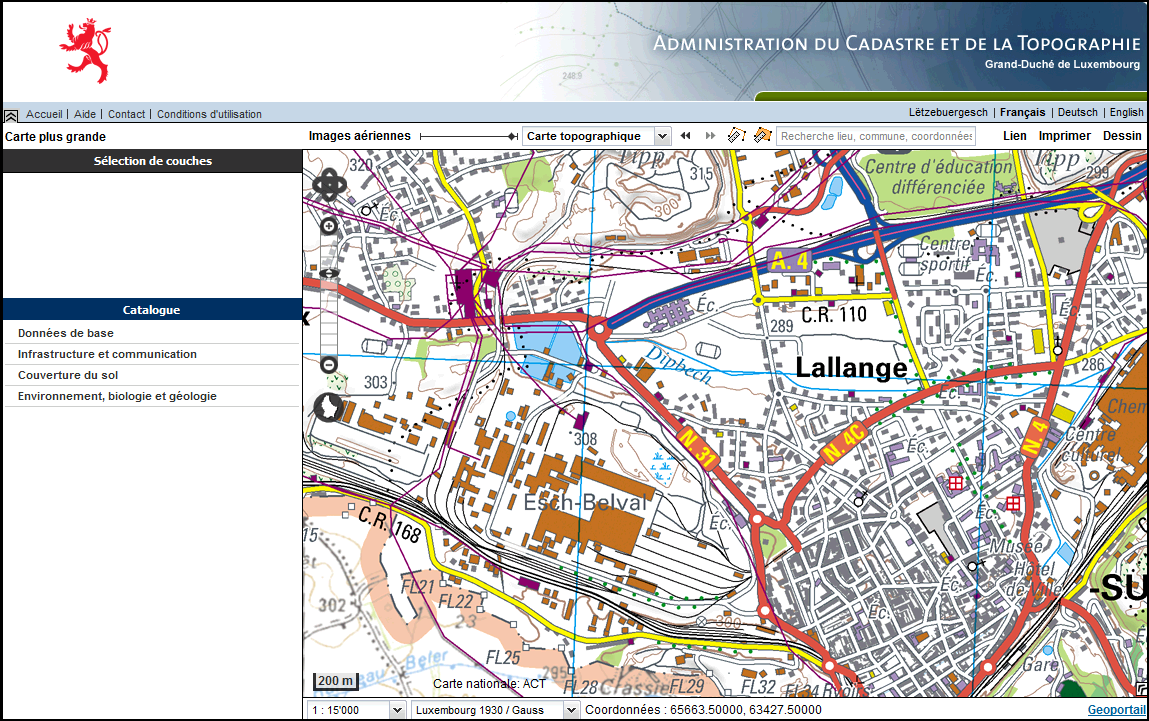Image resolution: width=1149 pixels, height=721 pixels.
Task: Switch language to Deutsch
Action: click(1077, 113)
